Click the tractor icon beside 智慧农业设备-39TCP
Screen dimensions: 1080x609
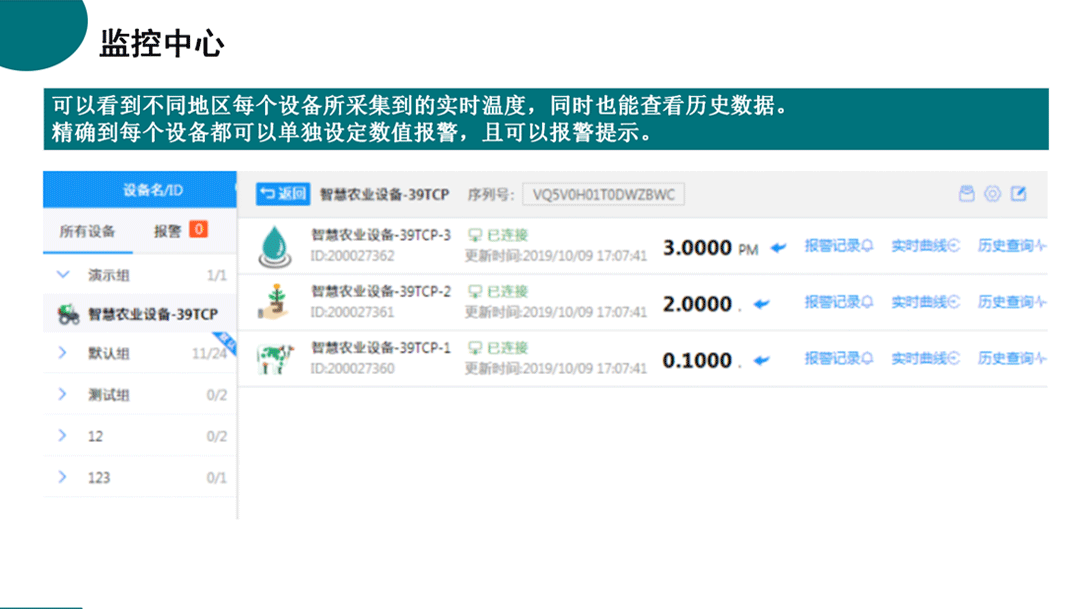[x=68, y=315]
